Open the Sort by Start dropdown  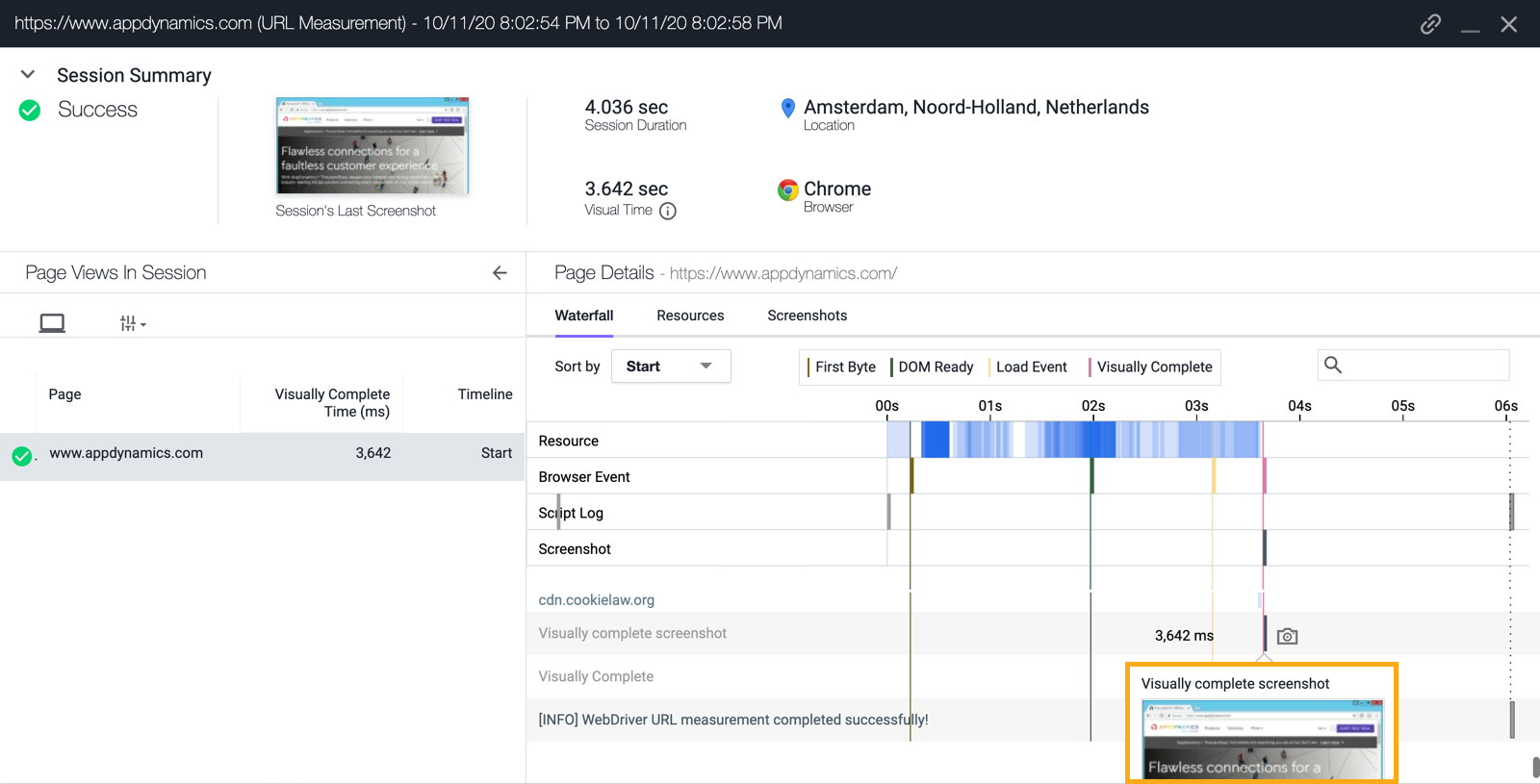click(671, 367)
